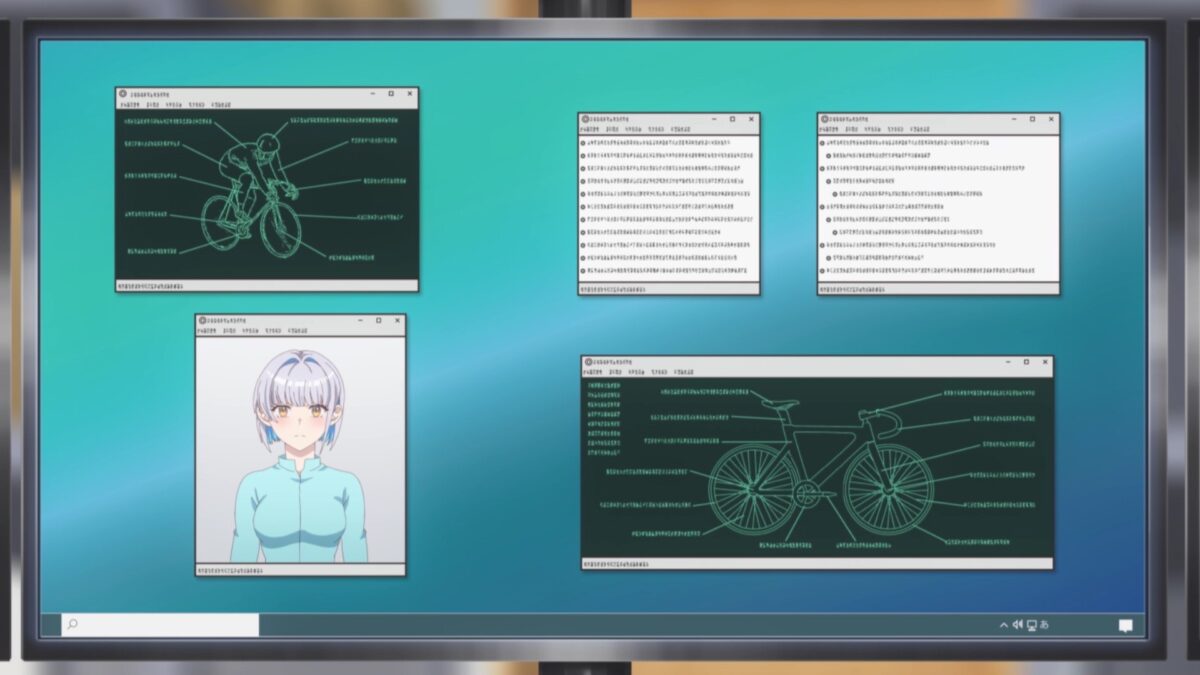
Task: Open the Action Center icon at the taskbar's right edge
Action: [x=1127, y=626]
